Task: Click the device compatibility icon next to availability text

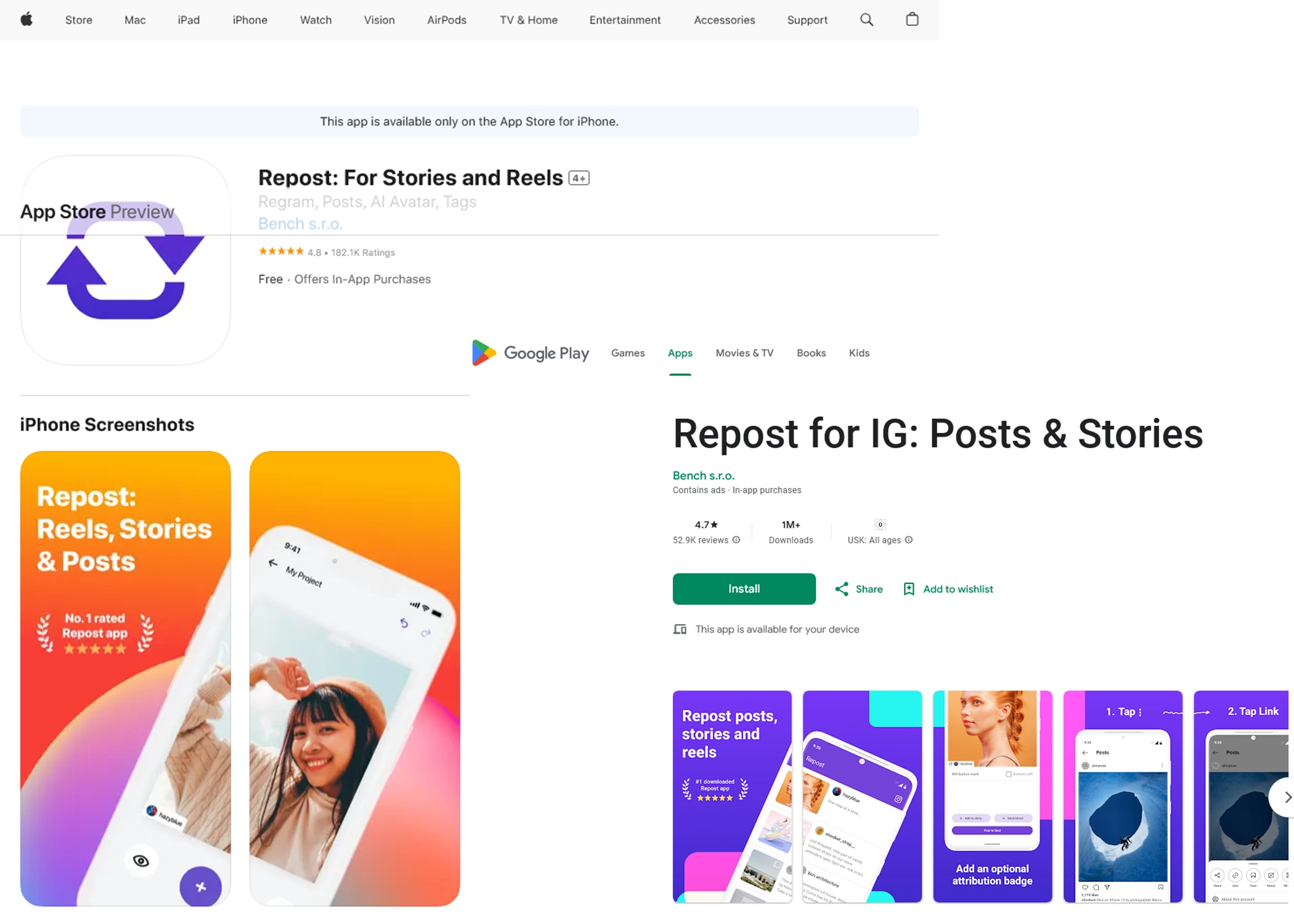Action: tap(680, 629)
